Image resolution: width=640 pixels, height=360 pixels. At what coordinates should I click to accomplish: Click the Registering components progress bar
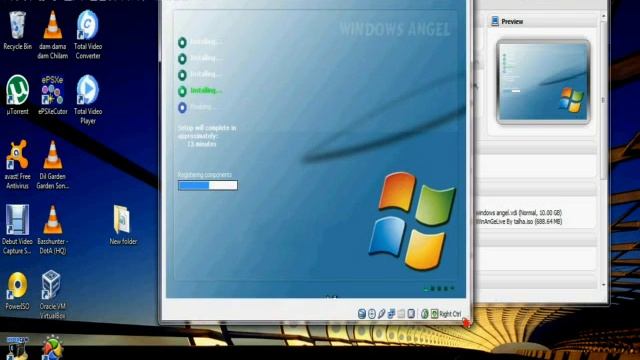pos(208,185)
